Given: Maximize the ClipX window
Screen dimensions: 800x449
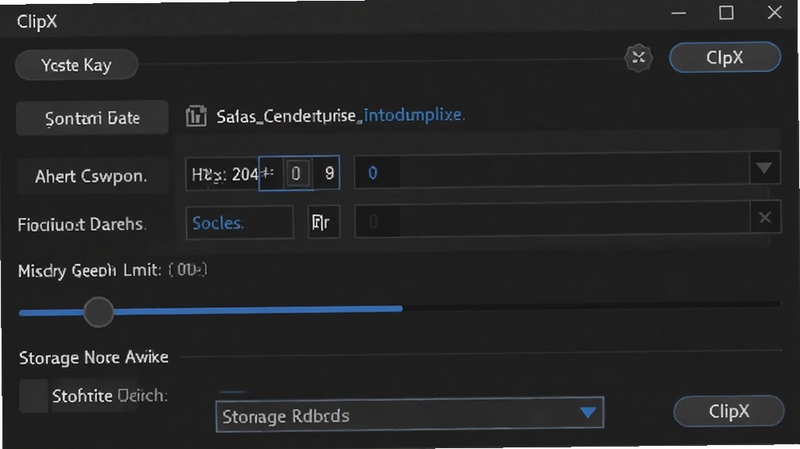Looking at the screenshot, I should (726, 13).
